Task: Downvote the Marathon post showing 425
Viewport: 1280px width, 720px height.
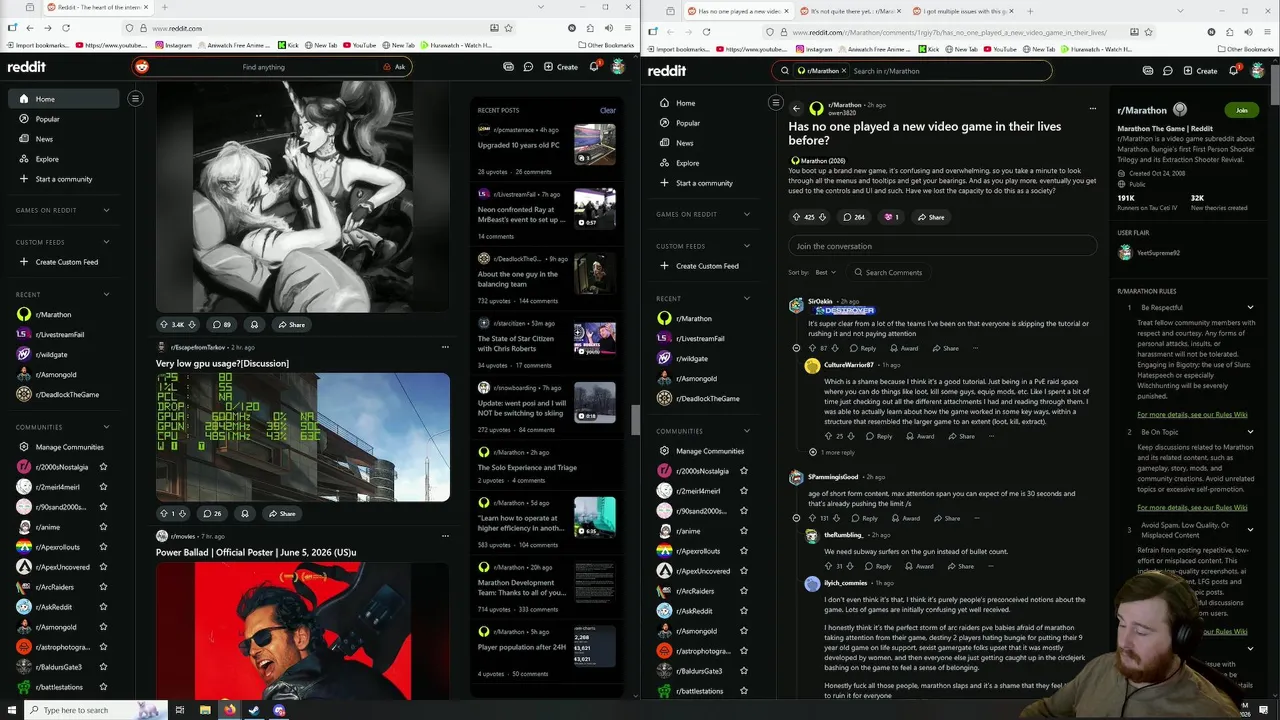Action: point(822,217)
